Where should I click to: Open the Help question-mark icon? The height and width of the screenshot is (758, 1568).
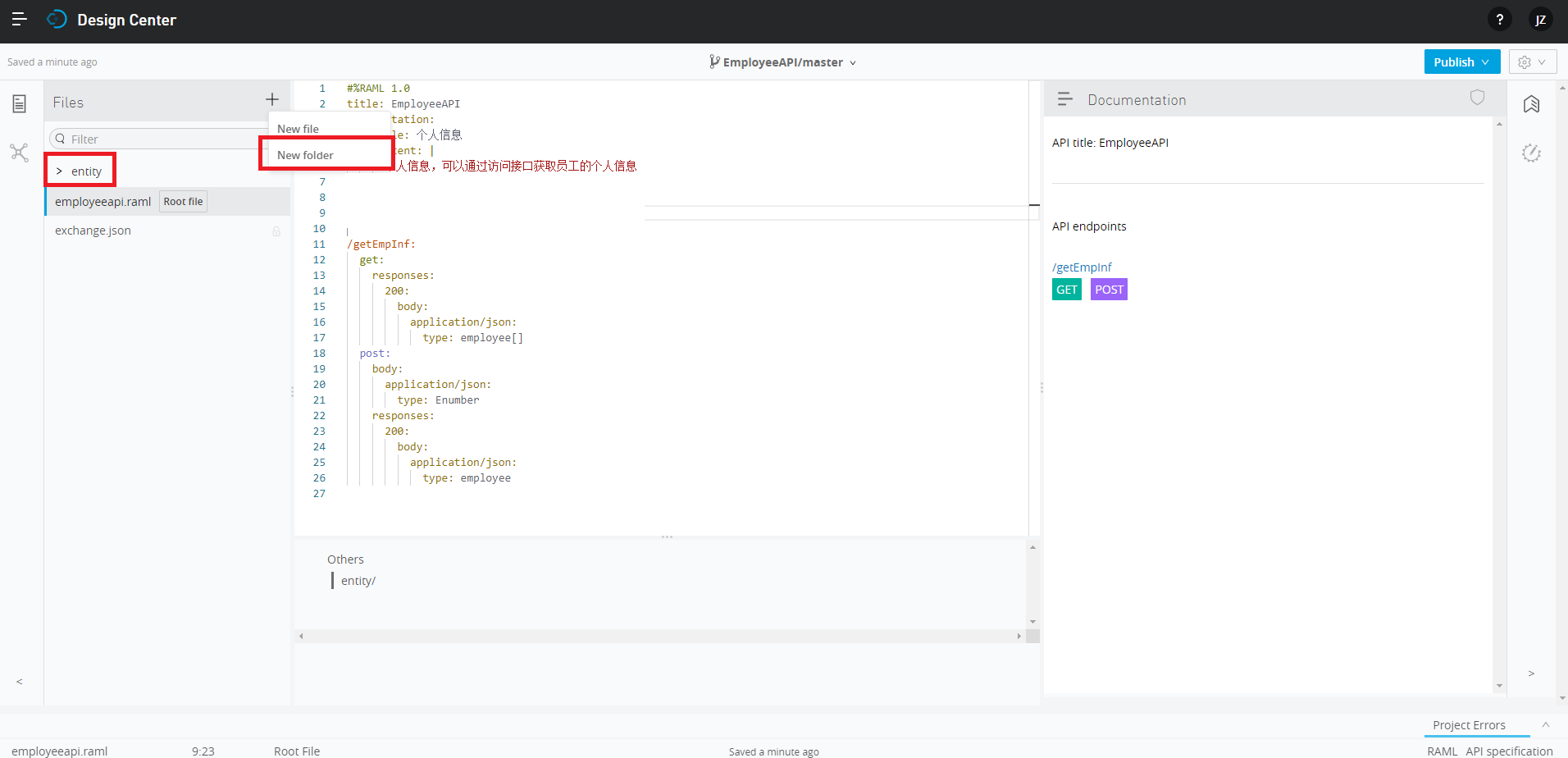[1500, 19]
